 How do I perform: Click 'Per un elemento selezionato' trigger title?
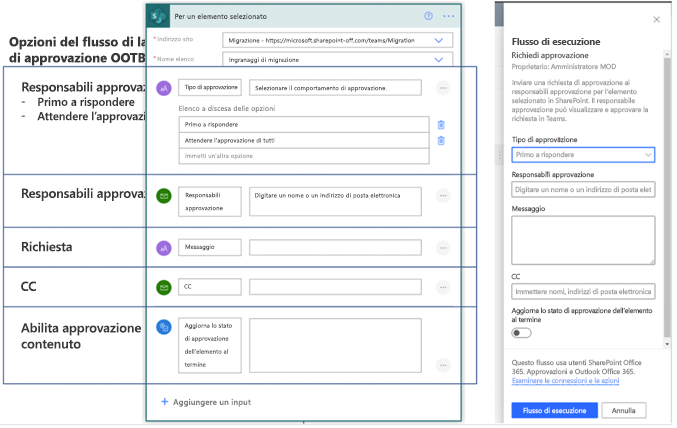(222, 16)
